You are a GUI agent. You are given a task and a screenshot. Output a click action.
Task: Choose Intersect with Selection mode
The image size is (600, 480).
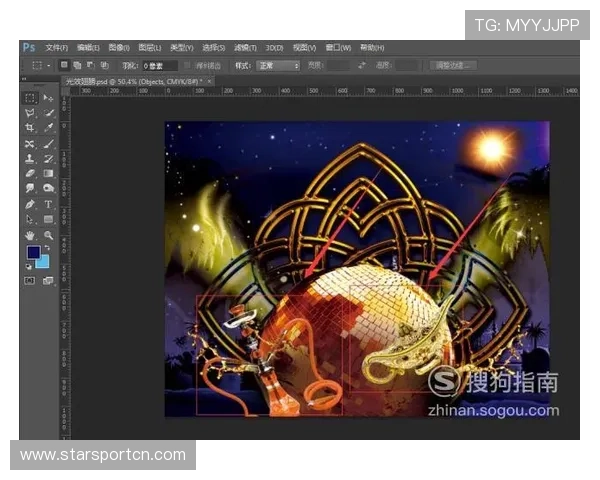pyautogui.click(x=104, y=65)
